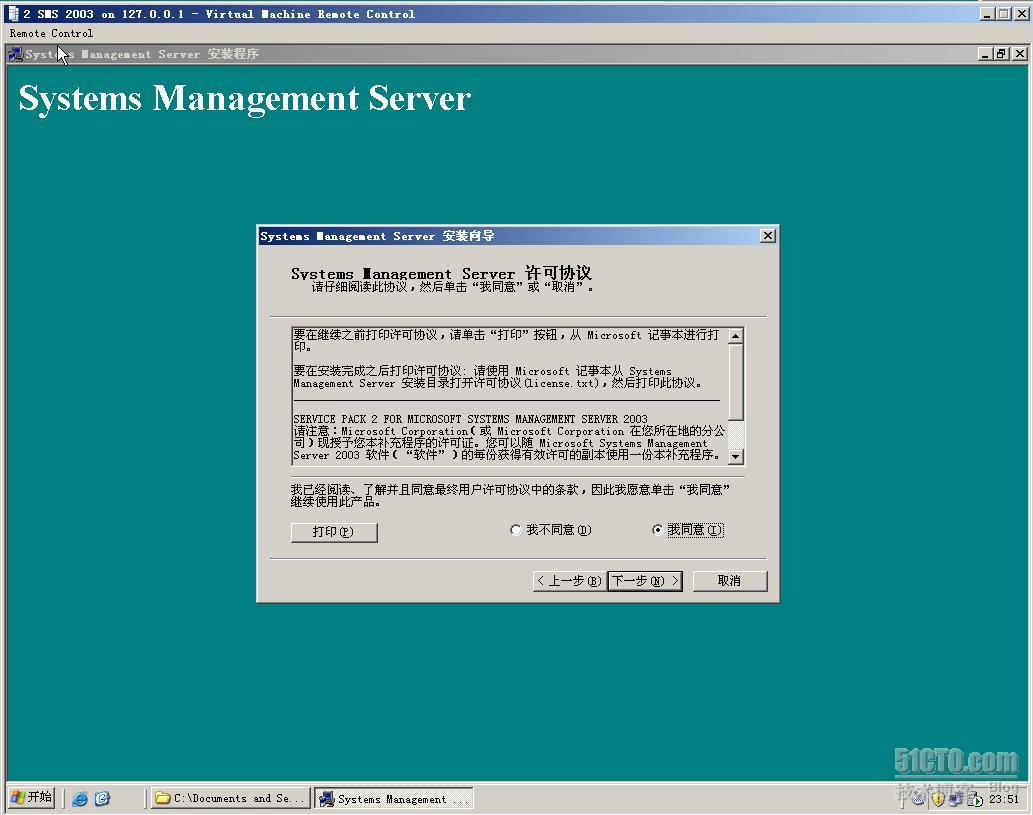Click the license agreement scrollbar thumb

[736, 381]
